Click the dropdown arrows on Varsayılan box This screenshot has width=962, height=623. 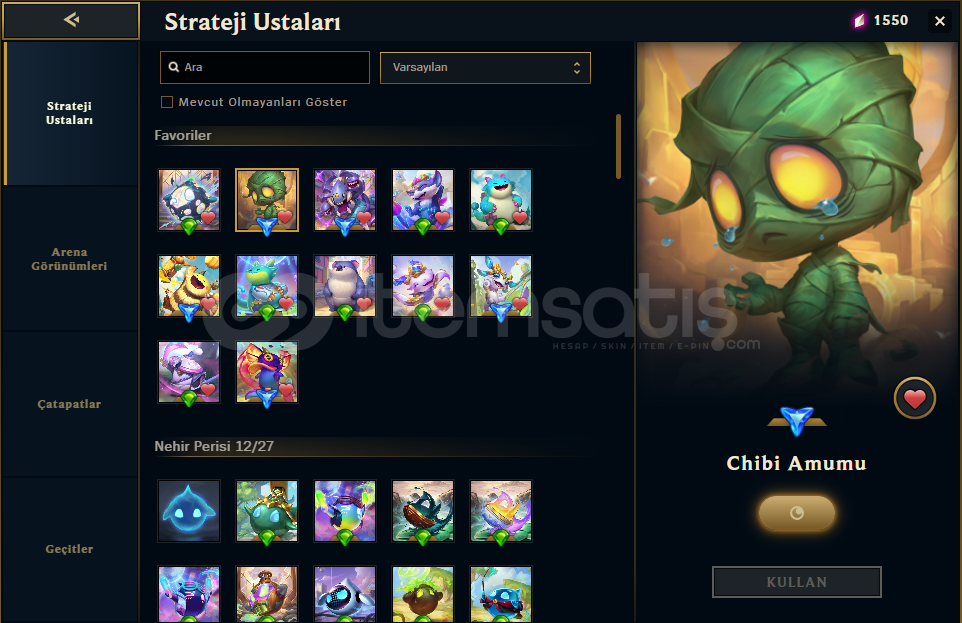pos(577,68)
